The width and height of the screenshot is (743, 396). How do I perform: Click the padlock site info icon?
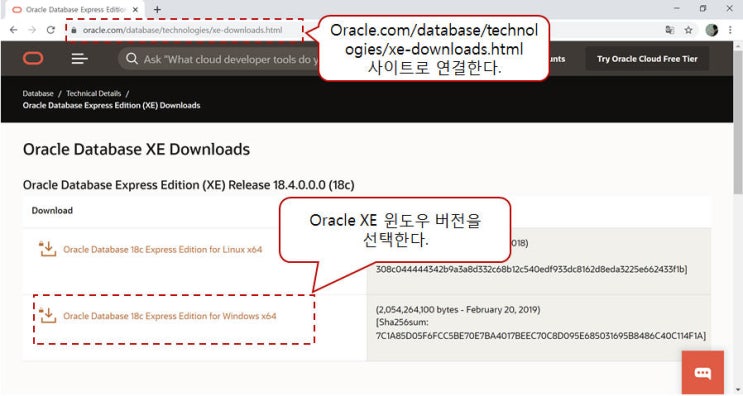pos(73,30)
